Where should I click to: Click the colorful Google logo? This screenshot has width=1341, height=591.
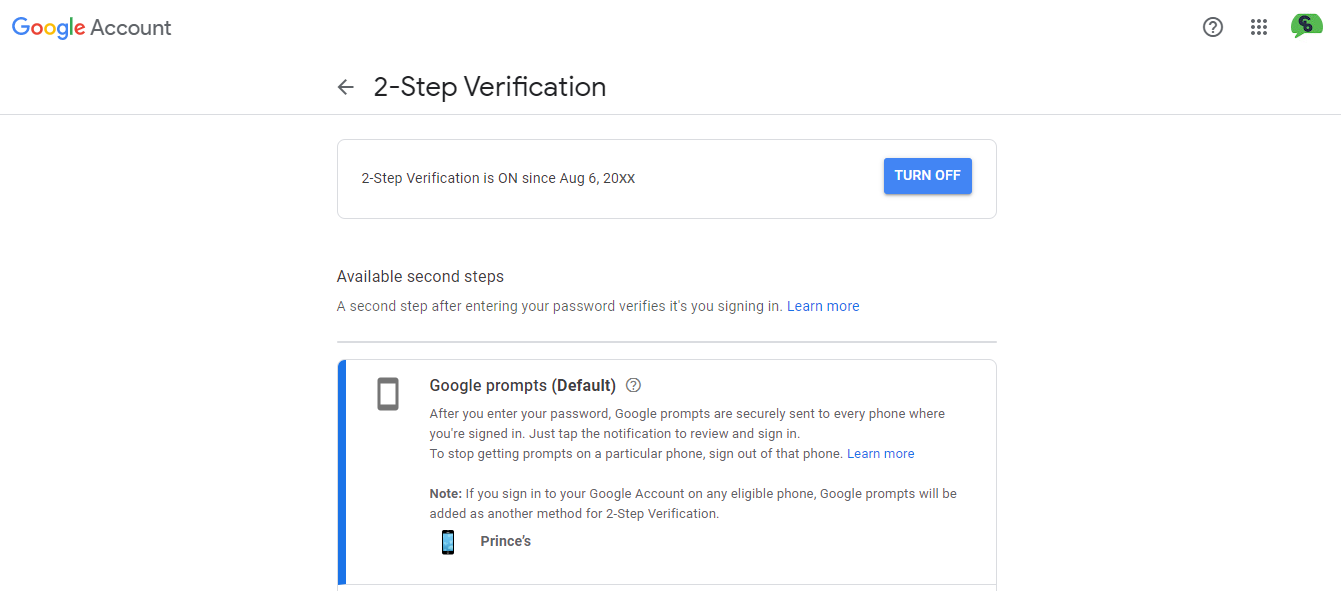[x=48, y=28]
